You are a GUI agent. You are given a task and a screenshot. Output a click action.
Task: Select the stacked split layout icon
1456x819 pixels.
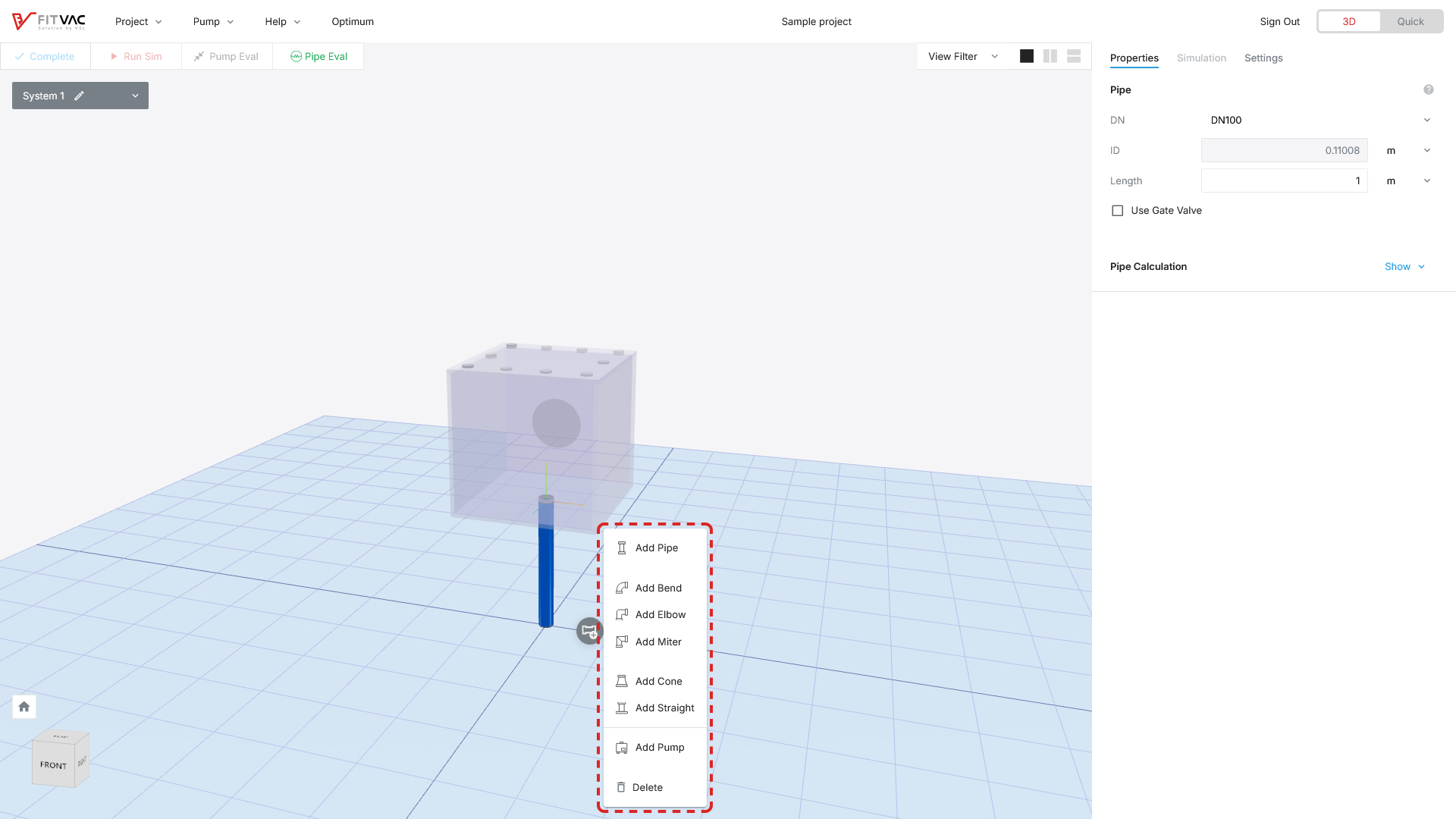(x=1074, y=56)
